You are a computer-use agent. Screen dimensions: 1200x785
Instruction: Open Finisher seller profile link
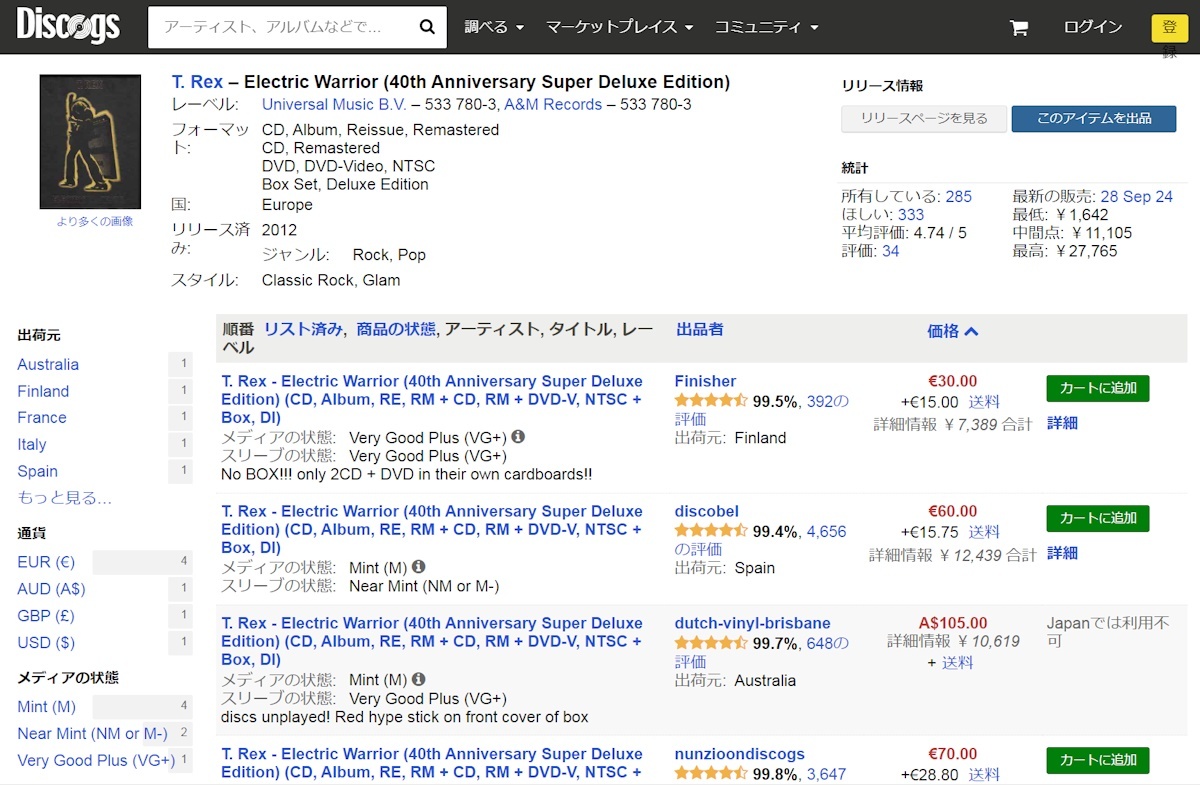point(705,381)
